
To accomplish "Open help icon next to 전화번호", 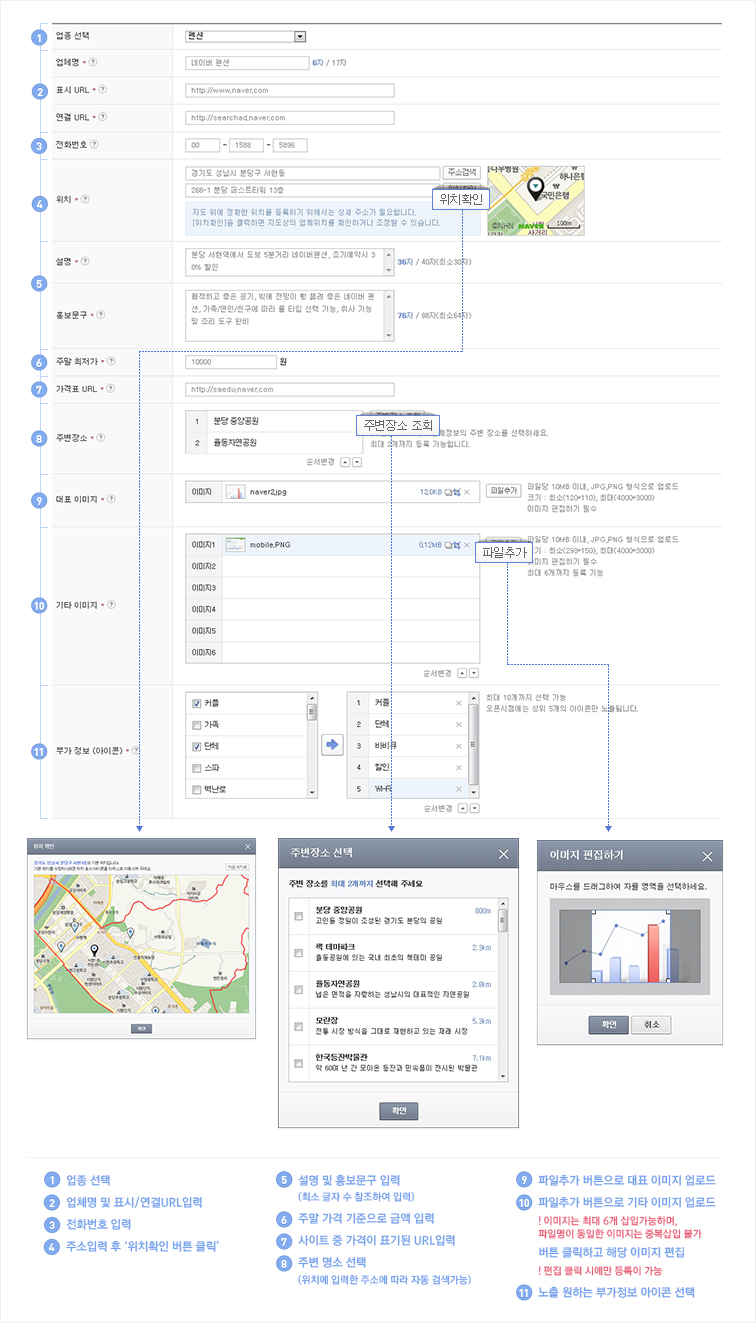I will (x=94, y=144).
